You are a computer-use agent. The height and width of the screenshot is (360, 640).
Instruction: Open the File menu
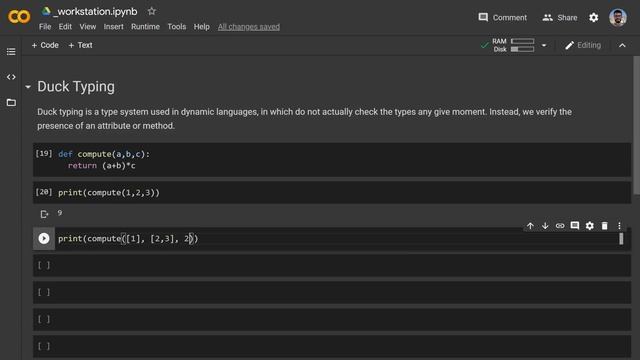point(45,27)
